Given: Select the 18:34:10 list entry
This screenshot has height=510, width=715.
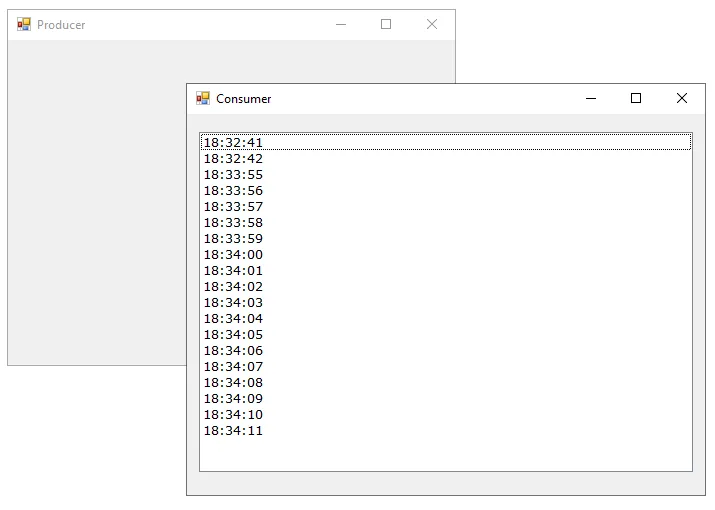Looking at the screenshot, I should tap(446, 414).
